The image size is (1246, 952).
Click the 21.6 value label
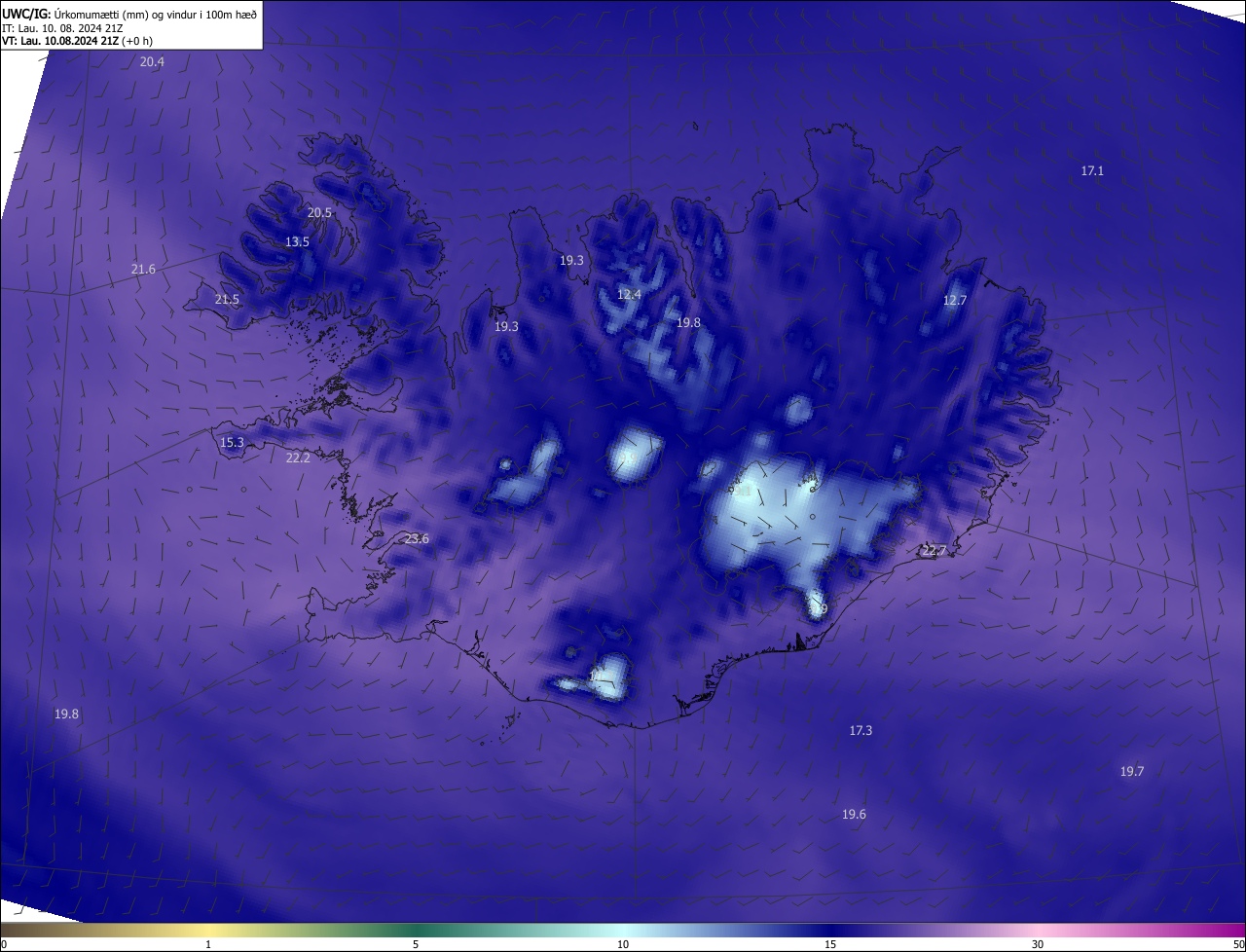pyautogui.click(x=143, y=269)
